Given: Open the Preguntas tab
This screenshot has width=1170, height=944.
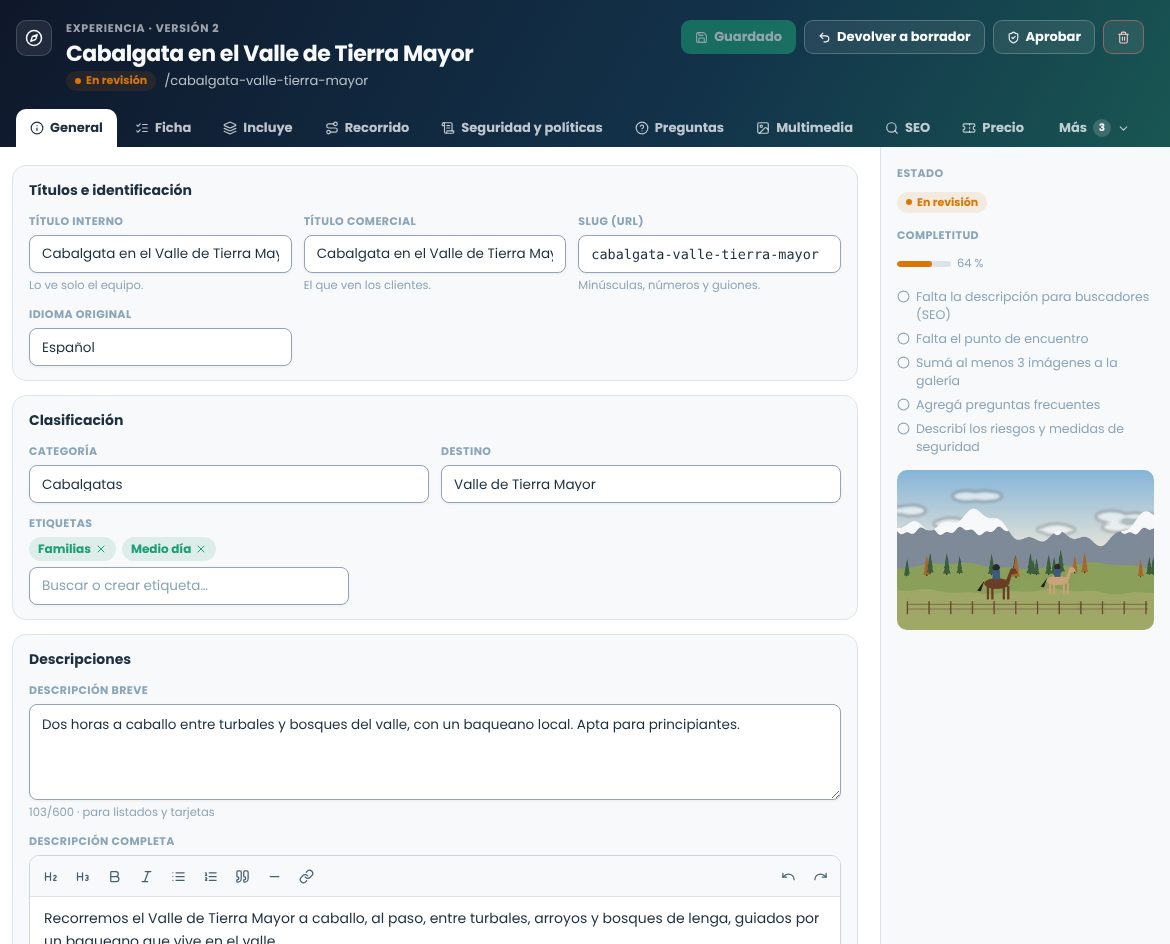Looking at the screenshot, I should [680, 128].
